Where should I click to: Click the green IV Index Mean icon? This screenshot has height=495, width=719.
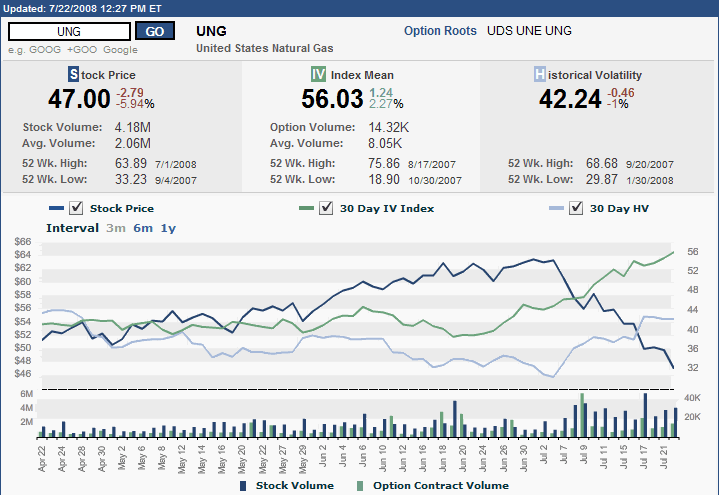pos(318,74)
